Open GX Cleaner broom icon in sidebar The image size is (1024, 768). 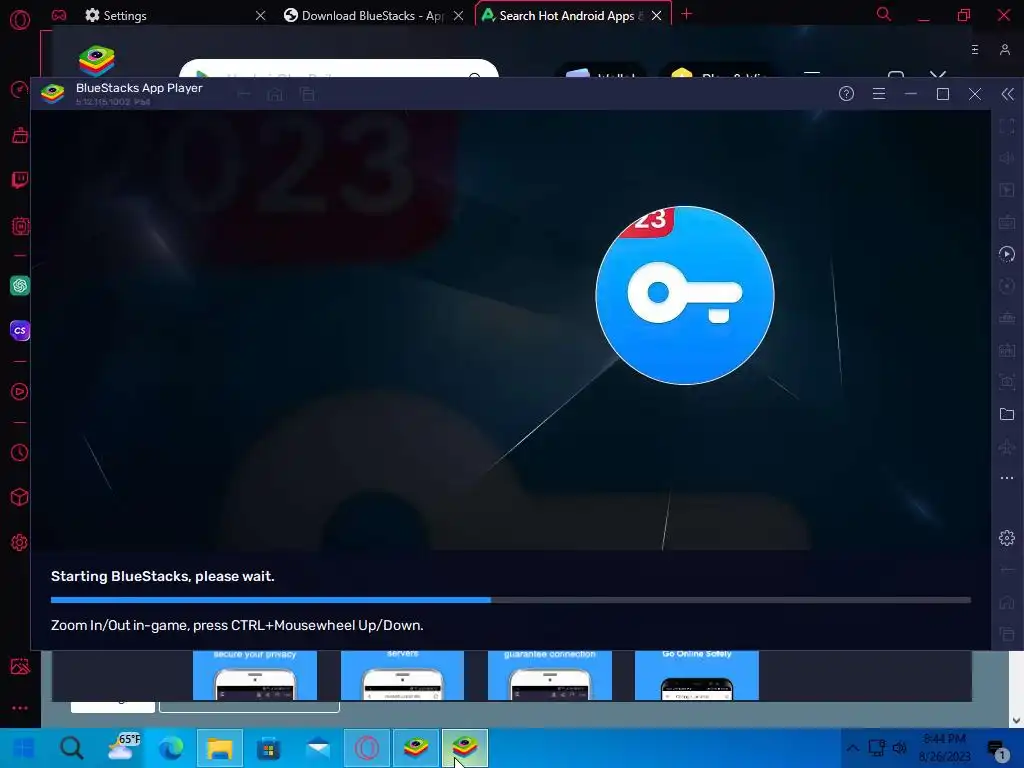pyautogui.click(x=20, y=135)
